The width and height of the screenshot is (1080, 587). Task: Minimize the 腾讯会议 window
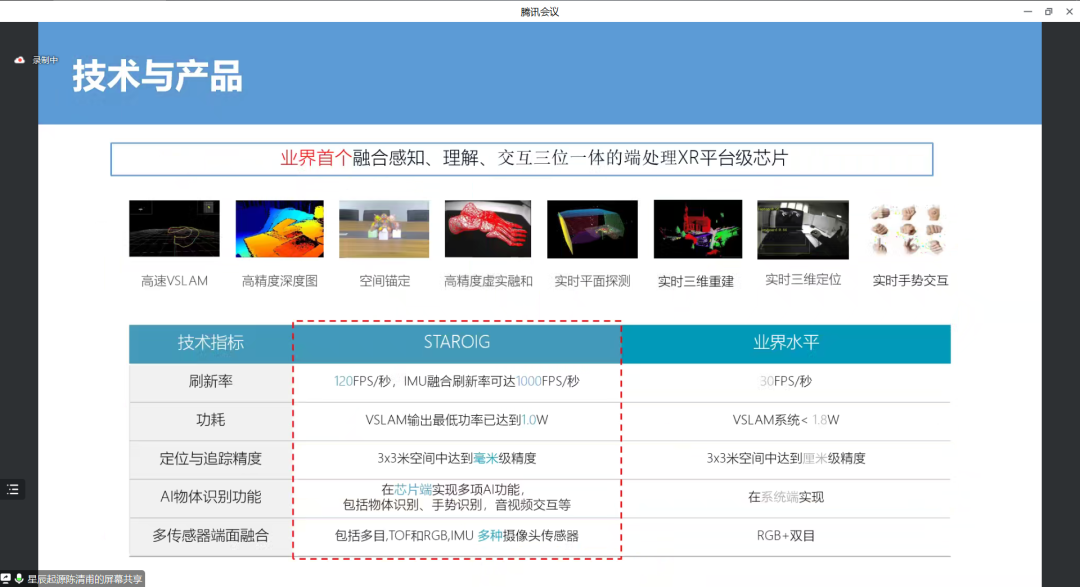coord(1028,11)
